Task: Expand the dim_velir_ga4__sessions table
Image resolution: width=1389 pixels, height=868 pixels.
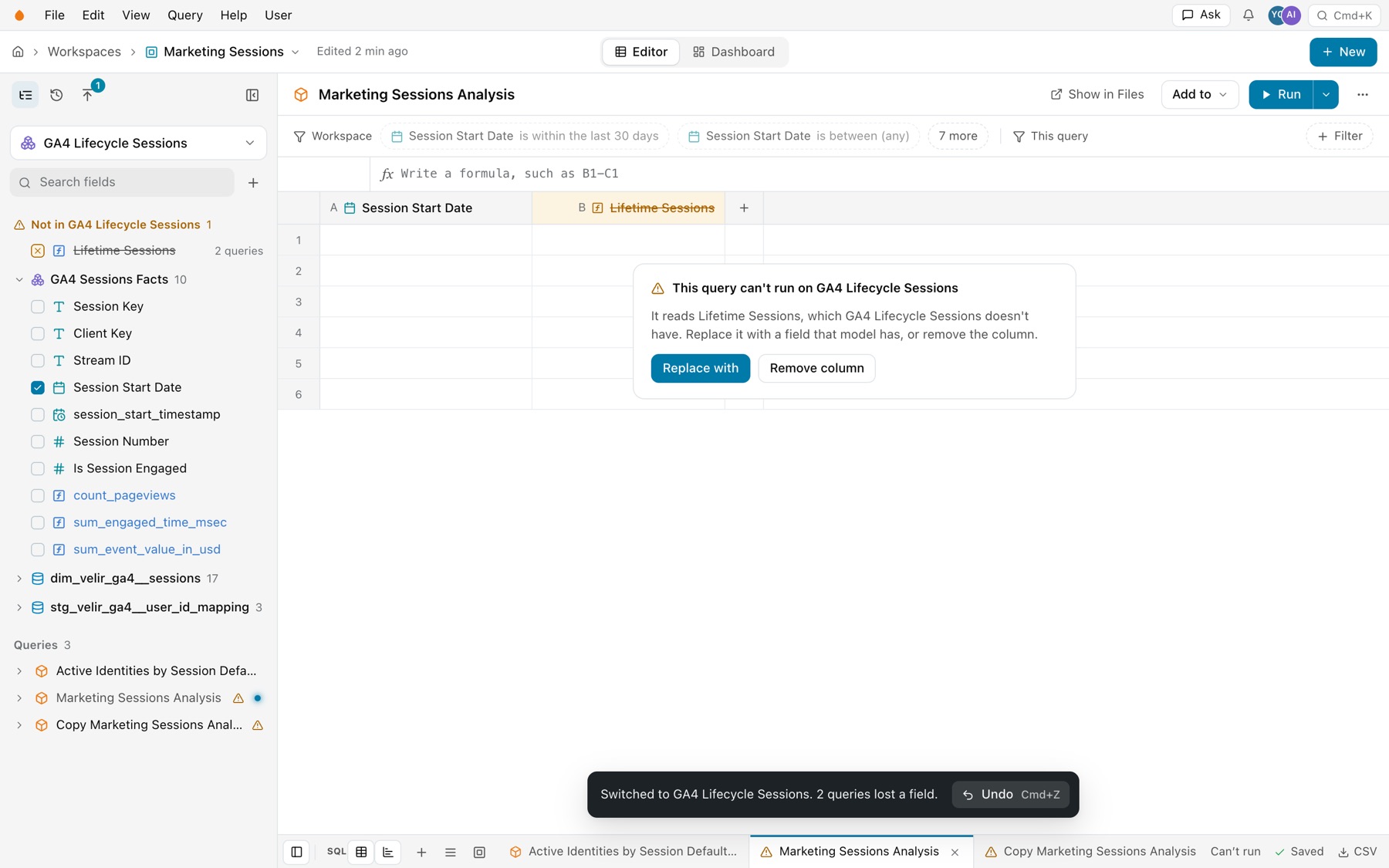Action: pyautogui.click(x=19, y=579)
